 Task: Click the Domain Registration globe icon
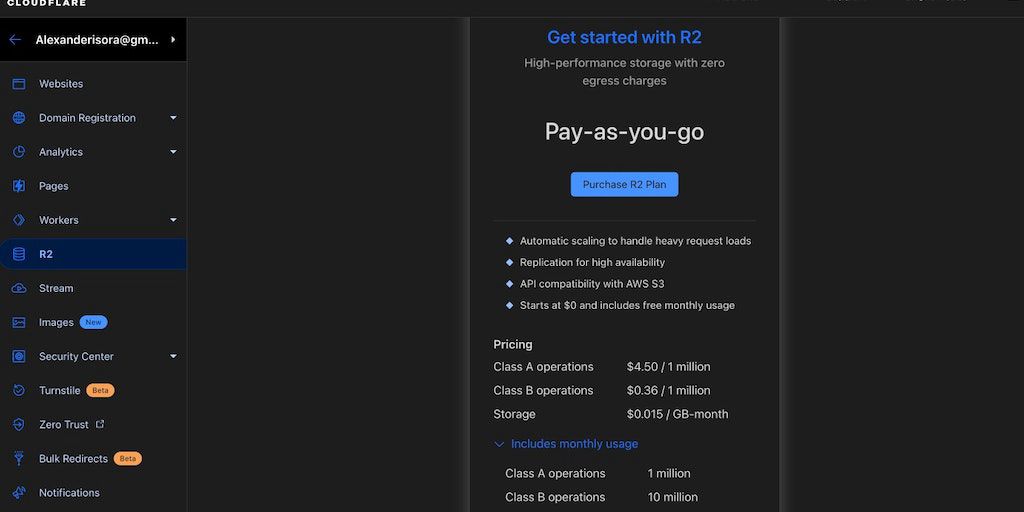[x=18, y=118]
